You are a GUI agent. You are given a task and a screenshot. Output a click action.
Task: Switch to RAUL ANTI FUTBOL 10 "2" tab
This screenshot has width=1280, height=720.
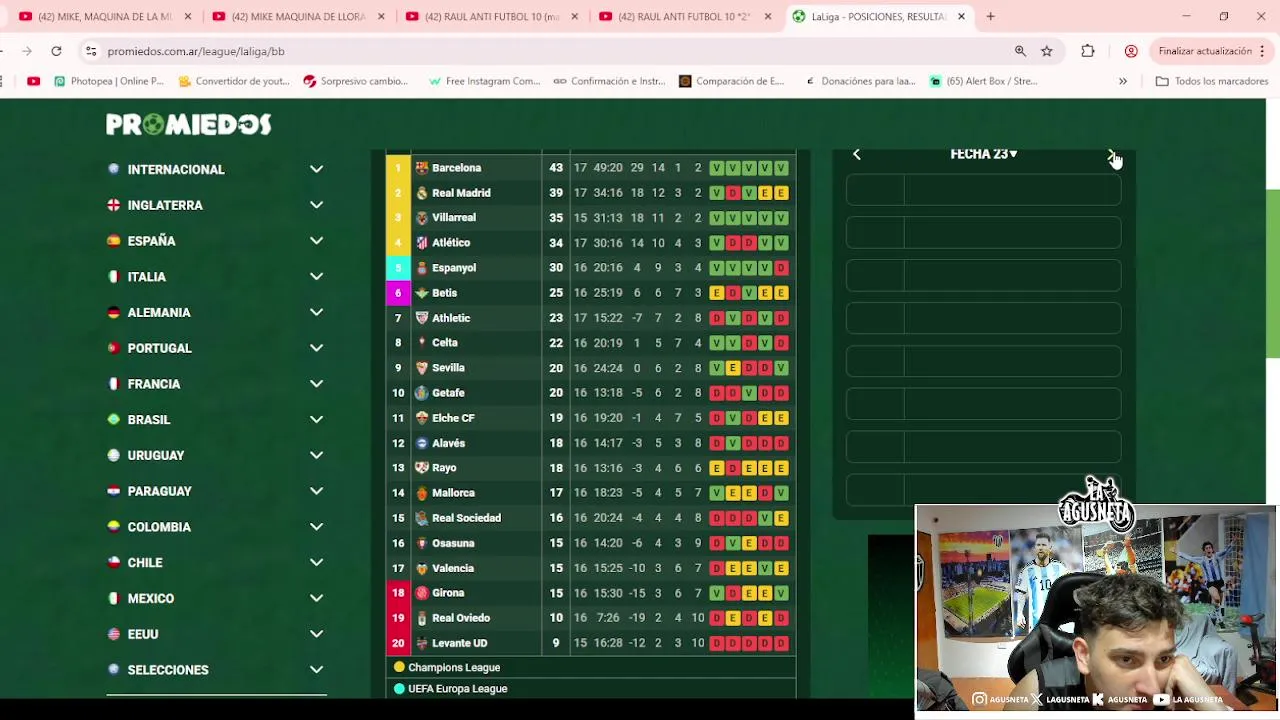pos(684,16)
